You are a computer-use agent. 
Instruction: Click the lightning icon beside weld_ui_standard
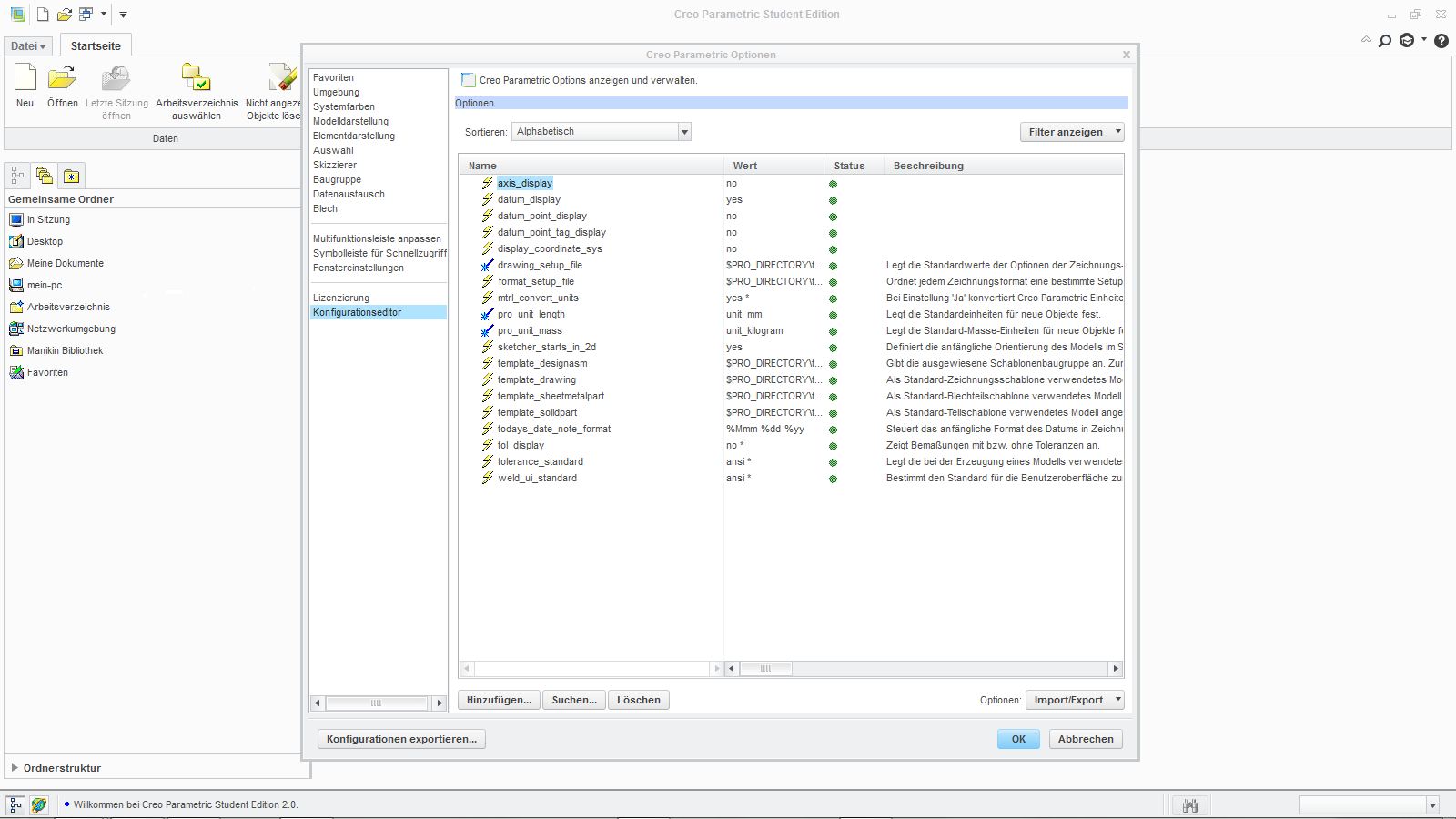click(488, 478)
